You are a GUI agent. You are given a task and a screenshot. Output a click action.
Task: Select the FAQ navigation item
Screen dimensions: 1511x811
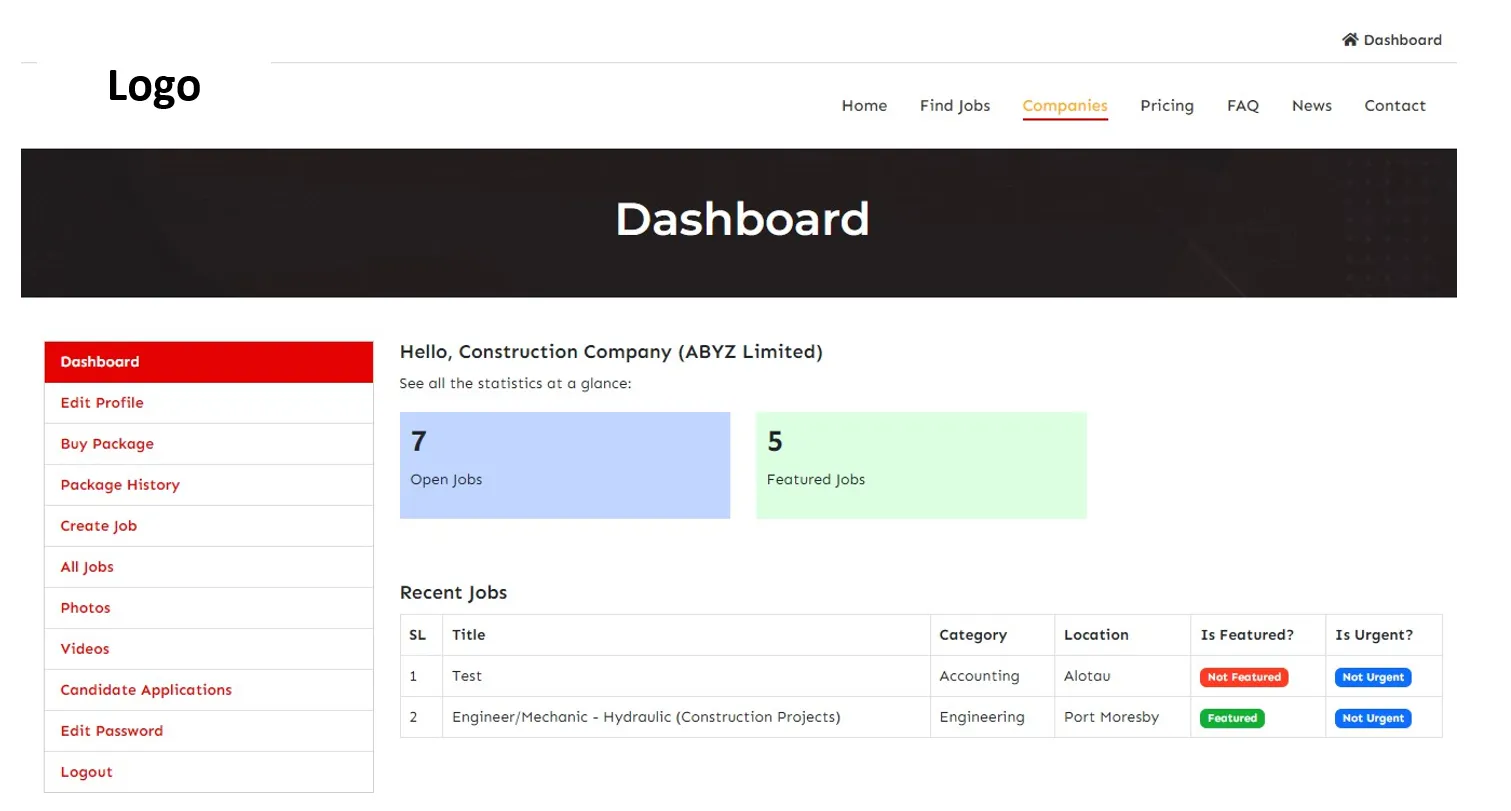[x=1242, y=105]
